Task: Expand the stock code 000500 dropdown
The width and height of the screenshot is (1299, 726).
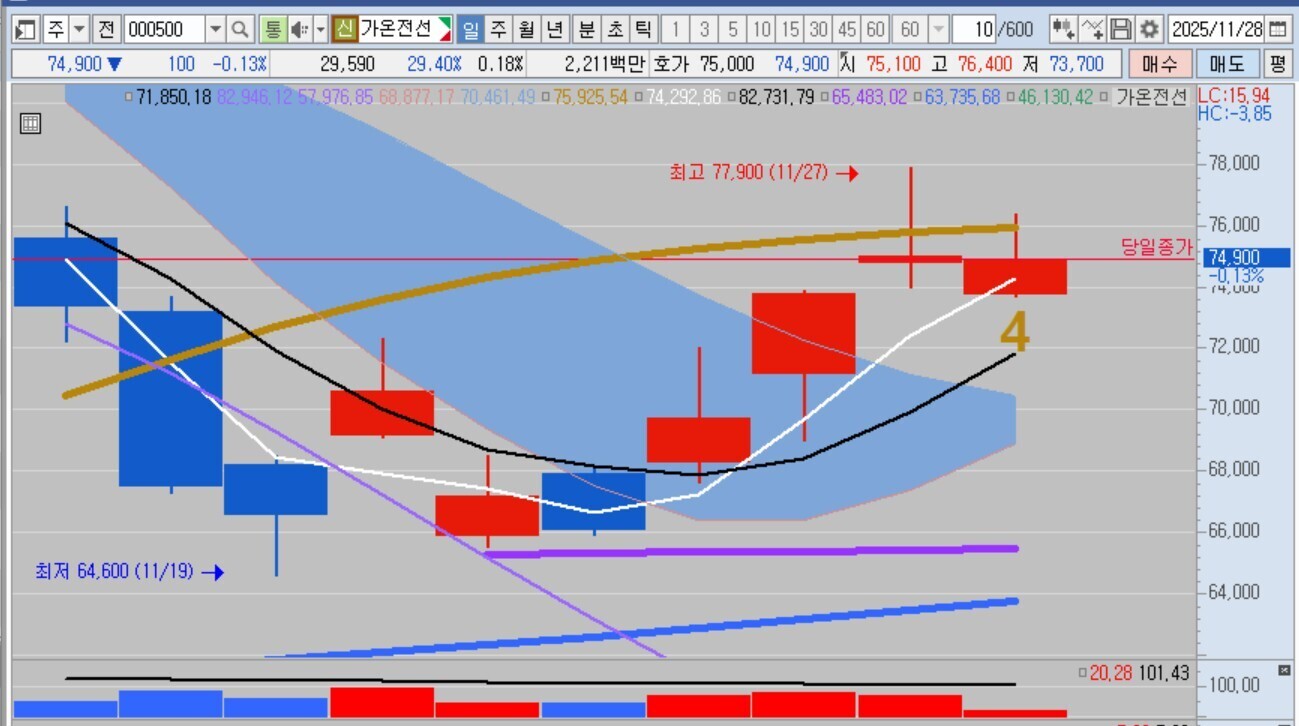Action: pyautogui.click(x=215, y=29)
